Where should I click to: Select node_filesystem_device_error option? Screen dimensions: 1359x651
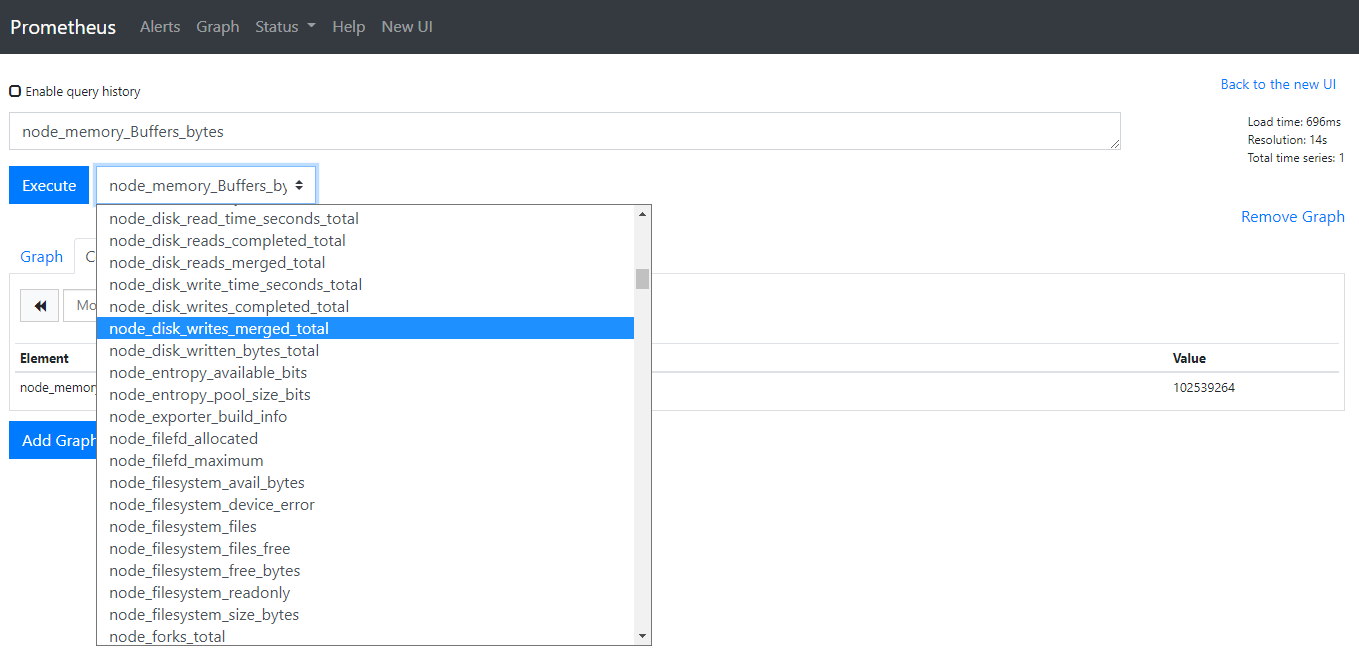pos(365,504)
